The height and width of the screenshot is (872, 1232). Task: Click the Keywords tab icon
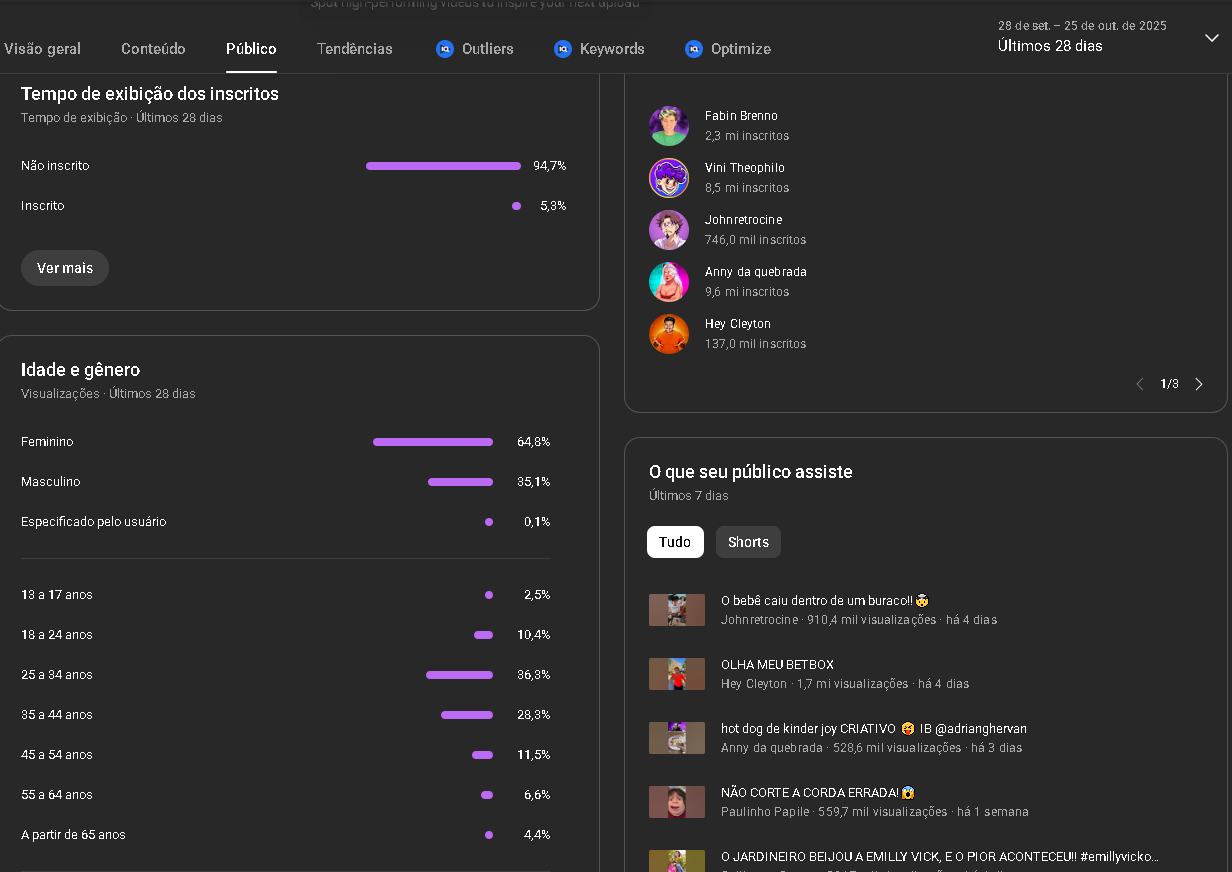(x=563, y=49)
